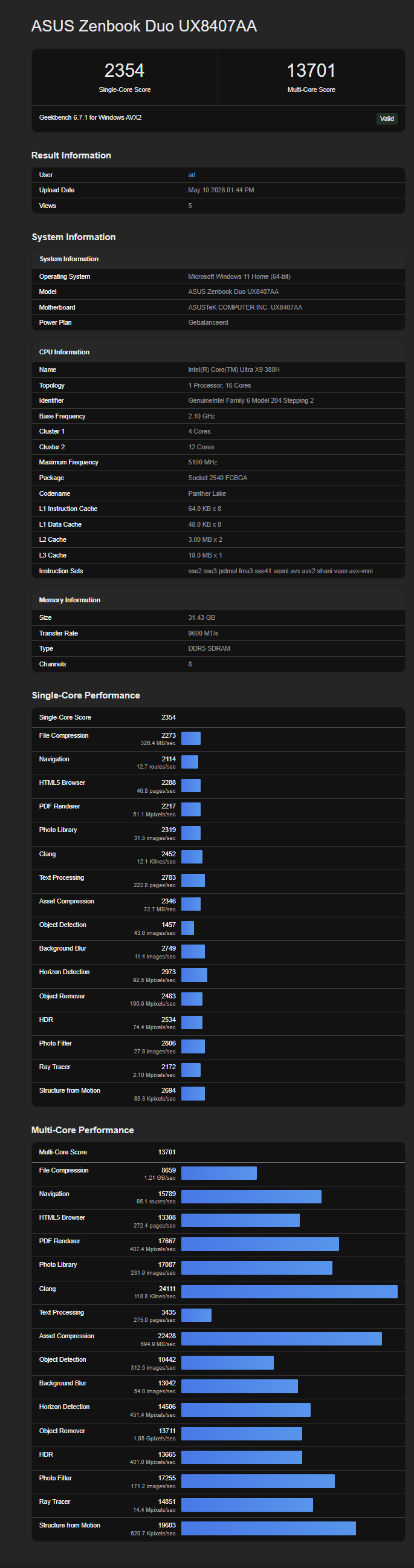Select Package value Socket 2540 FCBGA

coord(217,478)
